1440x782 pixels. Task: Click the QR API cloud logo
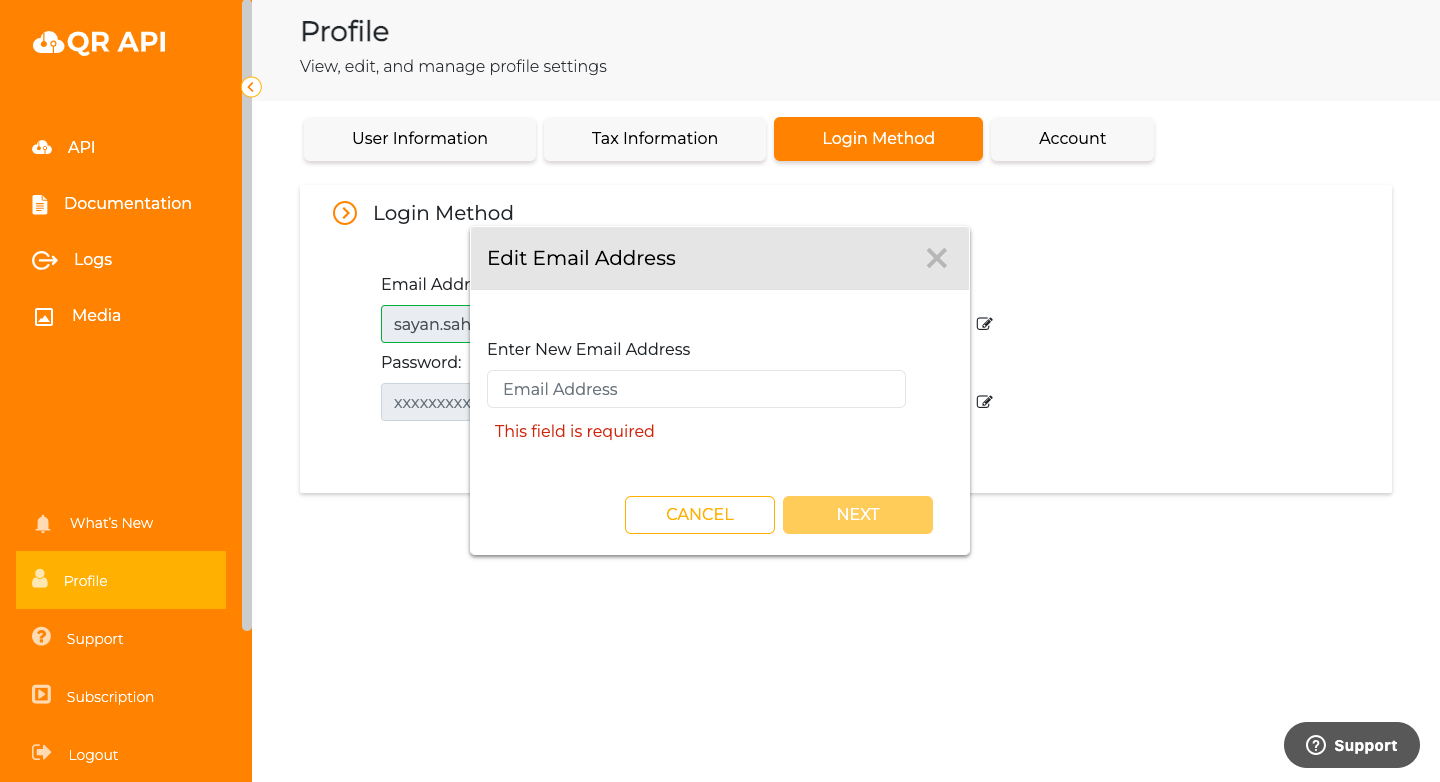[99, 42]
